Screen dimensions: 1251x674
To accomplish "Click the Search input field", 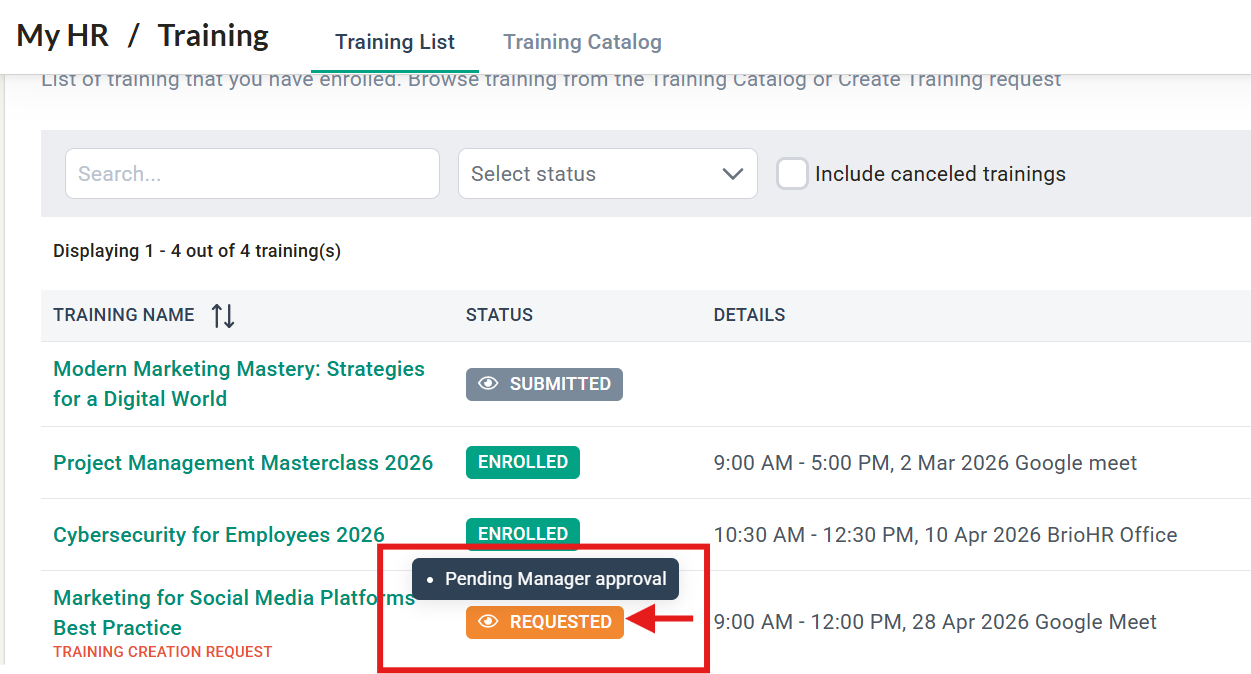I will (x=252, y=174).
